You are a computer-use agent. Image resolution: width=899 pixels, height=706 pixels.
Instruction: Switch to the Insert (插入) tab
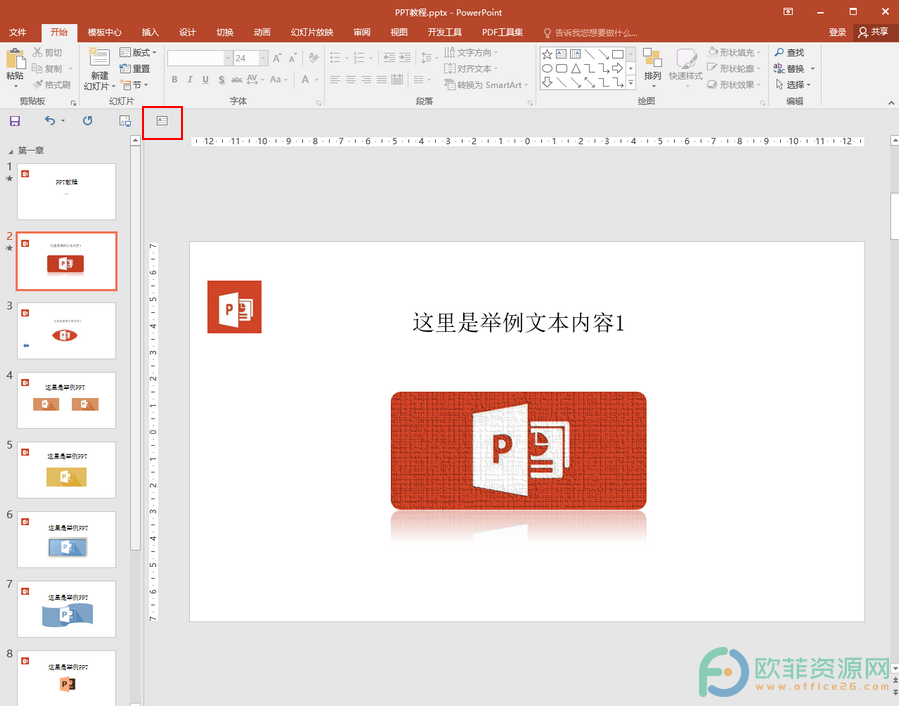pyautogui.click(x=150, y=33)
